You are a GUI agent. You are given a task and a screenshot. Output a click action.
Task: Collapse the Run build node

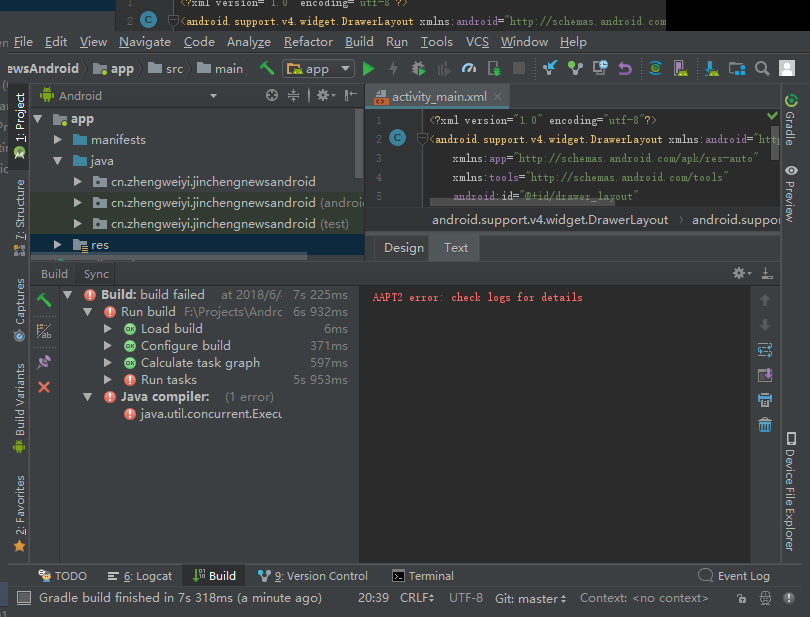pyautogui.click(x=87, y=312)
